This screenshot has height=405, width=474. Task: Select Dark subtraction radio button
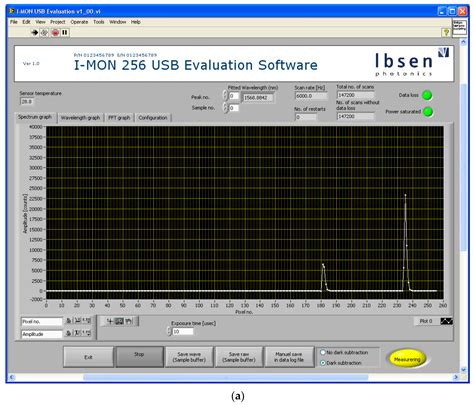pos(323,363)
